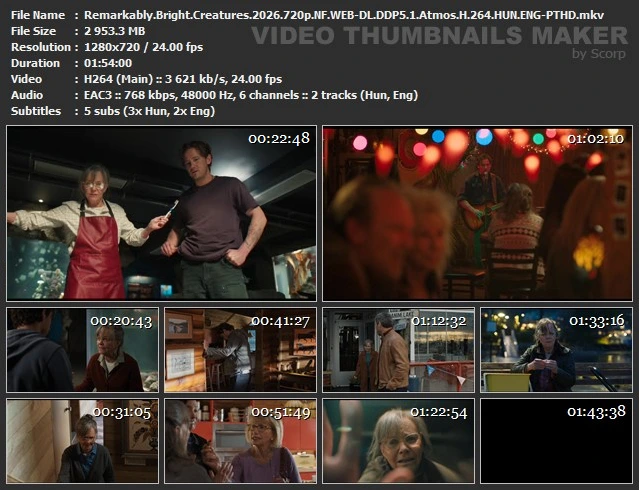Click the Duration label
The image size is (639, 490).
click(x=35, y=63)
